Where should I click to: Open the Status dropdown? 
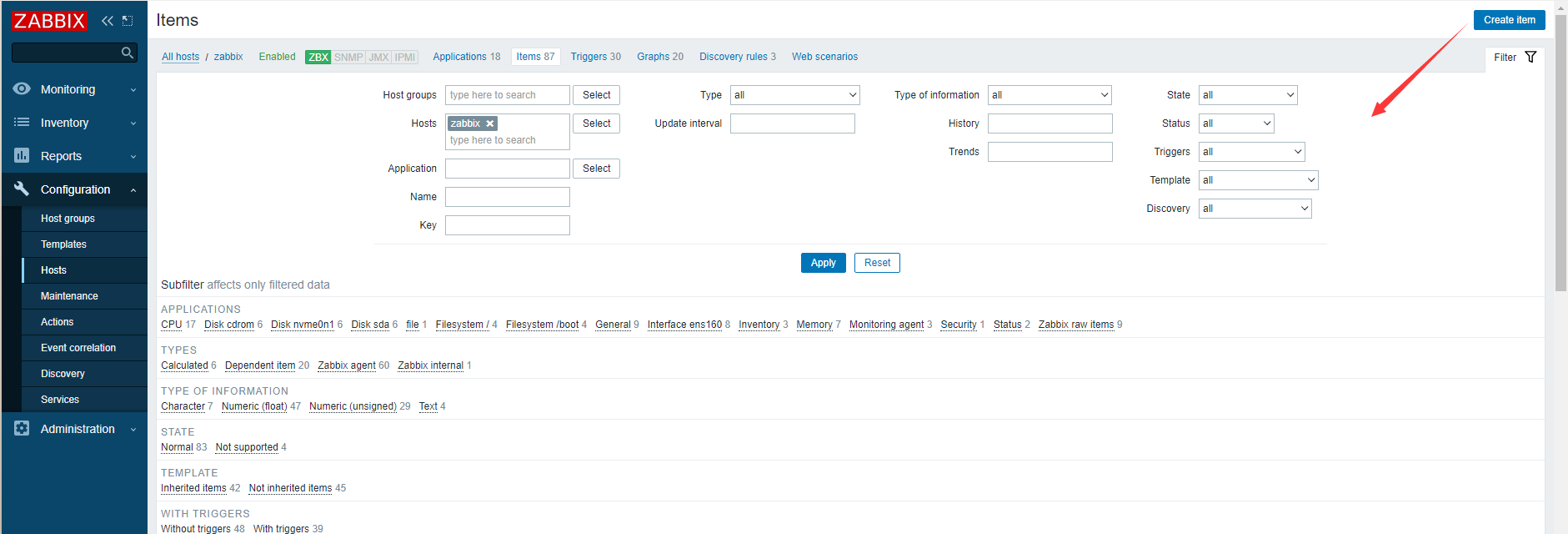(1236, 123)
